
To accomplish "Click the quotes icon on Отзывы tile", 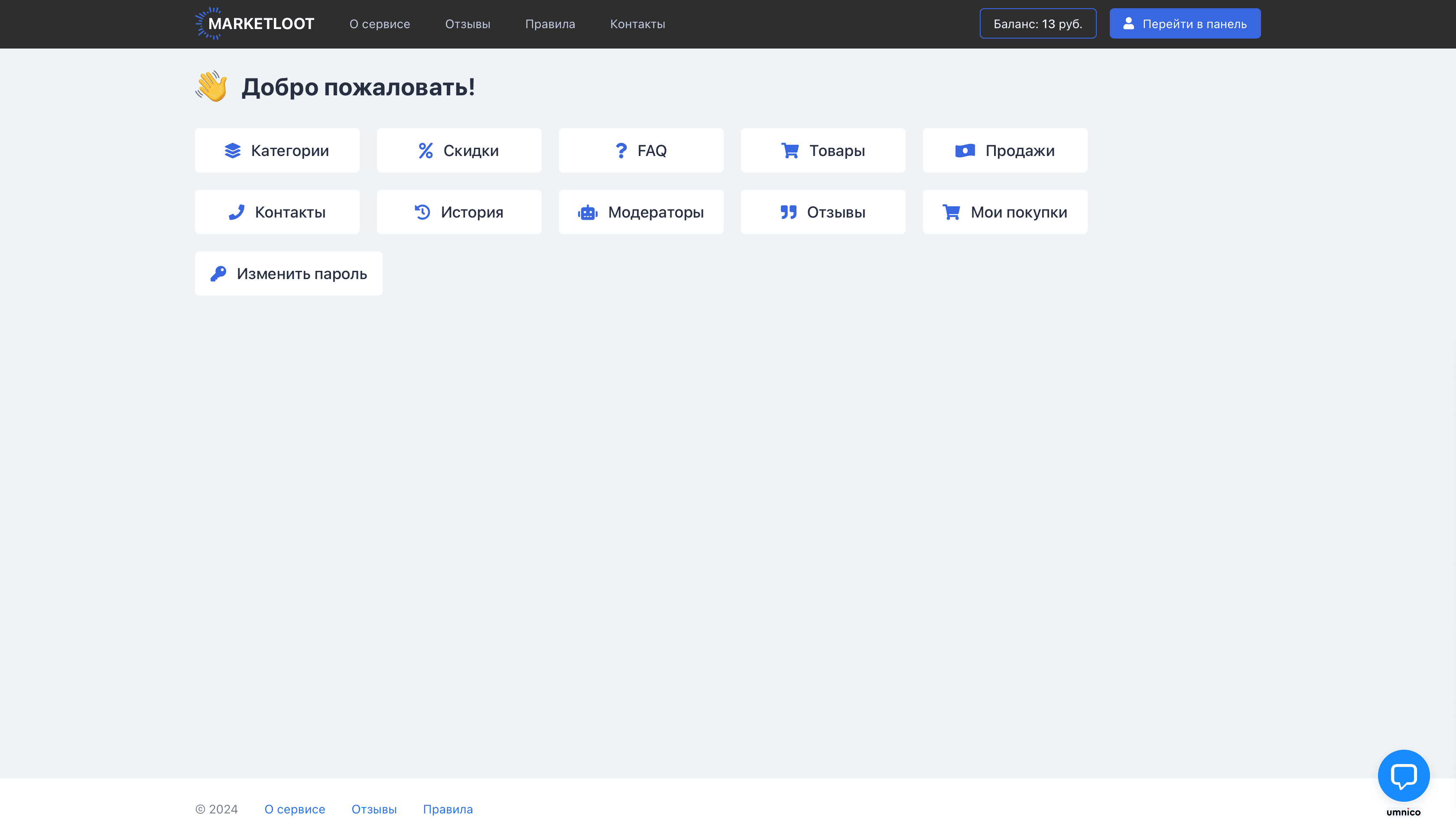I will point(788,212).
